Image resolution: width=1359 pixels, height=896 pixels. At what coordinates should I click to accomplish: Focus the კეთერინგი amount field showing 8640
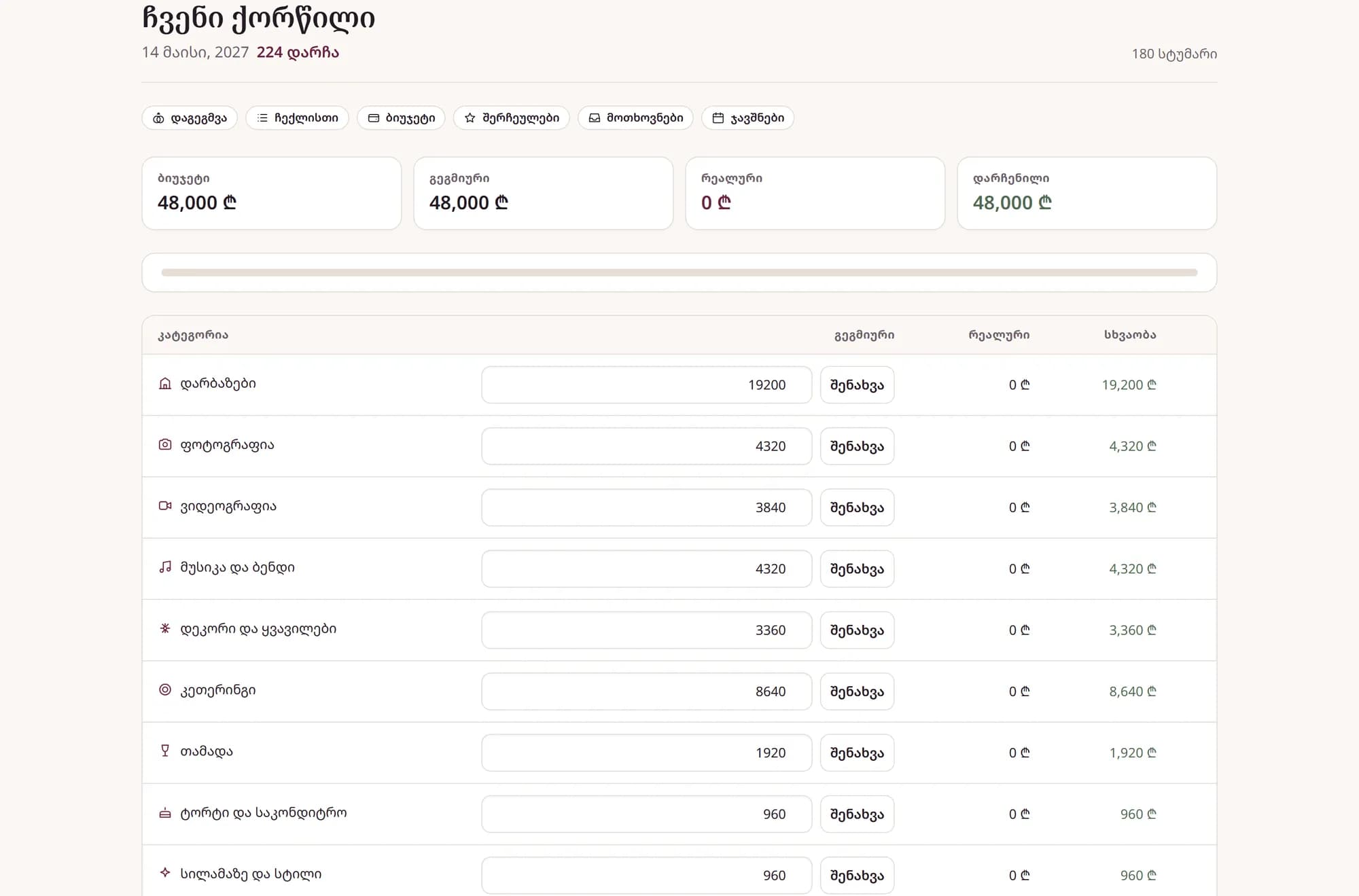(x=646, y=692)
